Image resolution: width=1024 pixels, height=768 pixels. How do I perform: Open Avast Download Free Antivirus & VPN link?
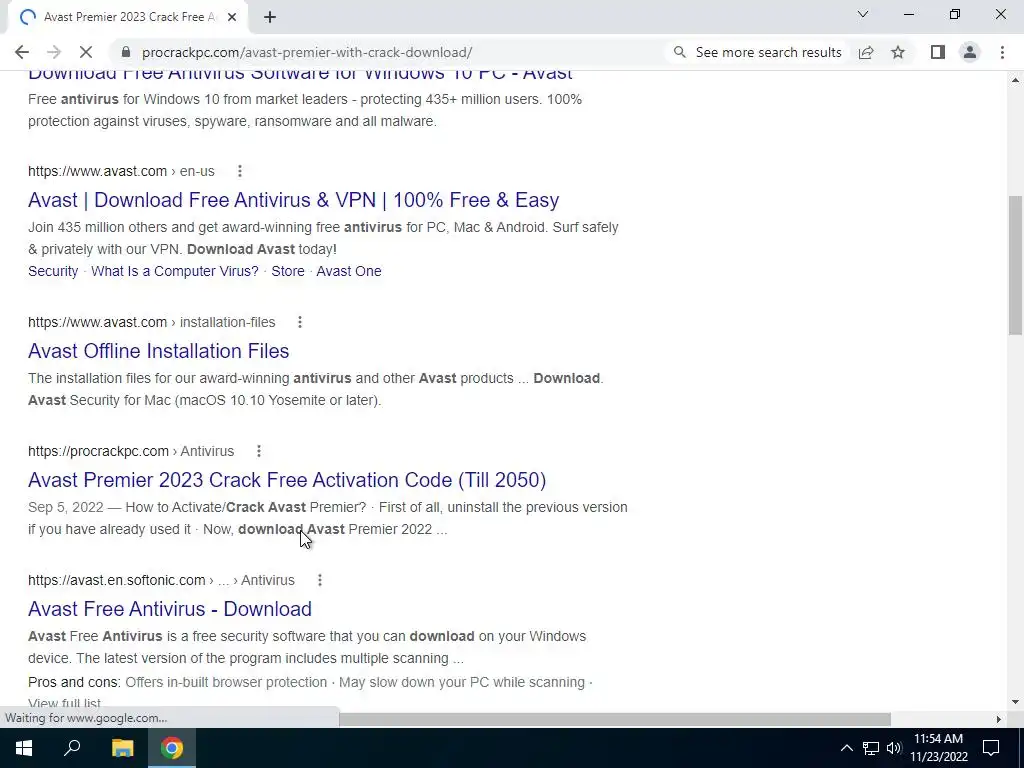click(293, 200)
